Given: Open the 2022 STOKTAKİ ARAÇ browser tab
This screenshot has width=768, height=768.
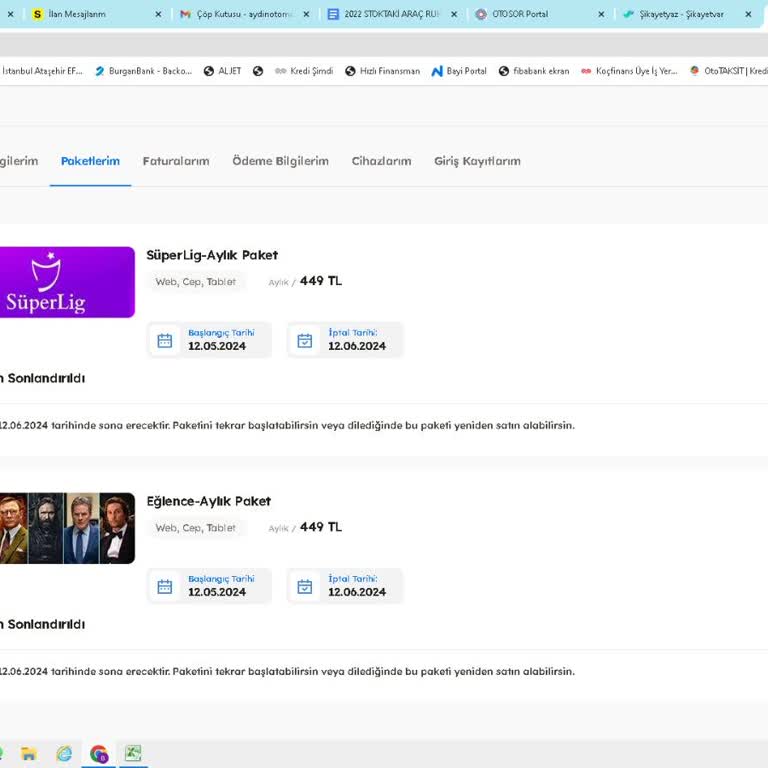Looking at the screenshot, I should 391,14.
